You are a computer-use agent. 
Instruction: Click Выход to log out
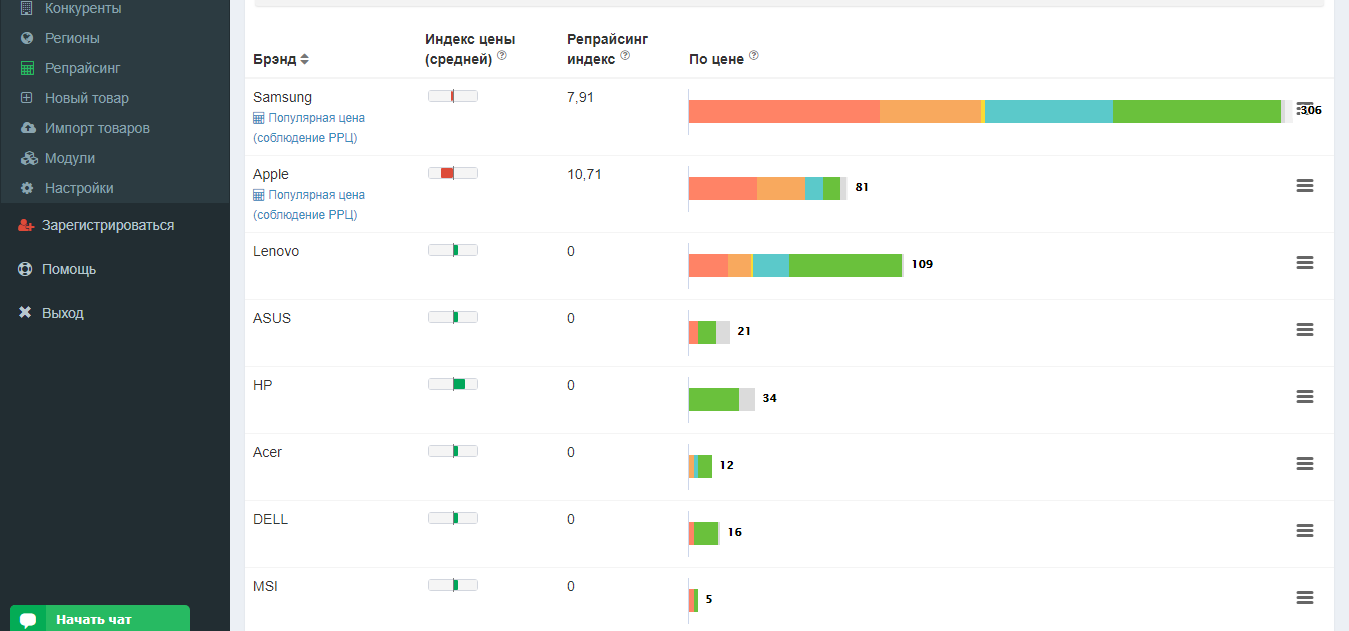point(63,313)
